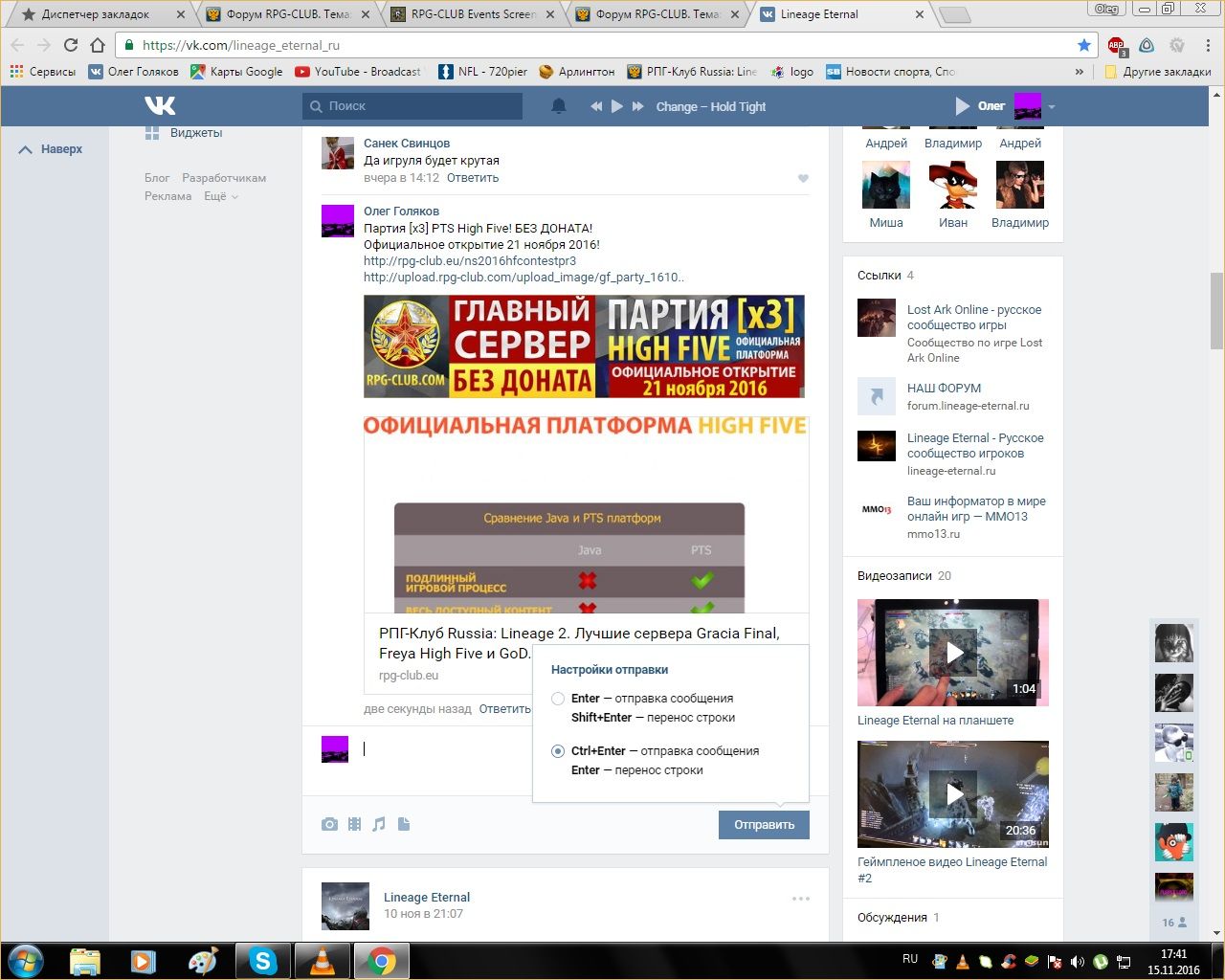Play the Change – Hold Tight track

pos(617,106)
